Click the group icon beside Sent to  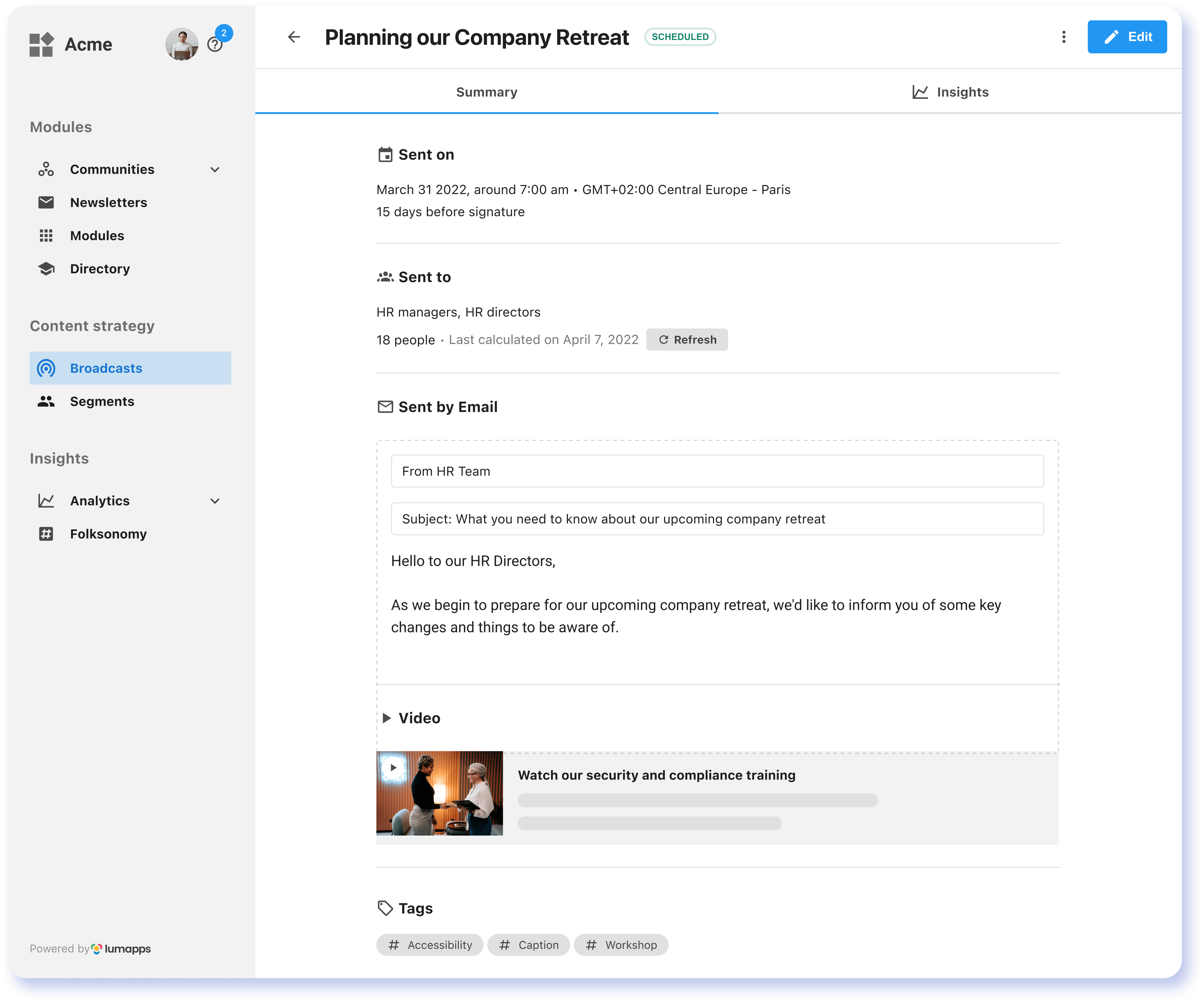(x=385, y=277)
